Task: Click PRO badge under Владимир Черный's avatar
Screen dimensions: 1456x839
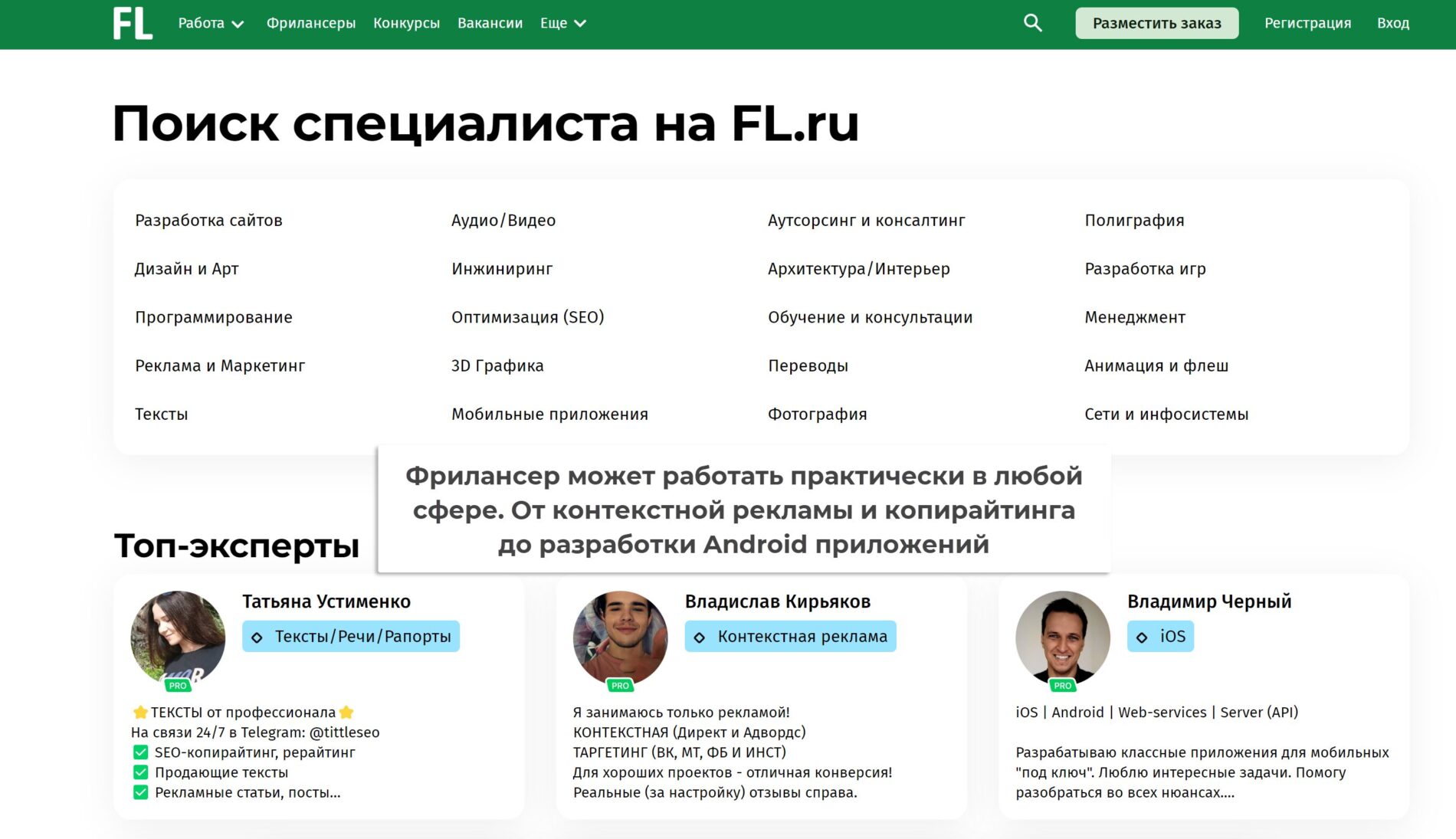Action: tap(1062, 686)
